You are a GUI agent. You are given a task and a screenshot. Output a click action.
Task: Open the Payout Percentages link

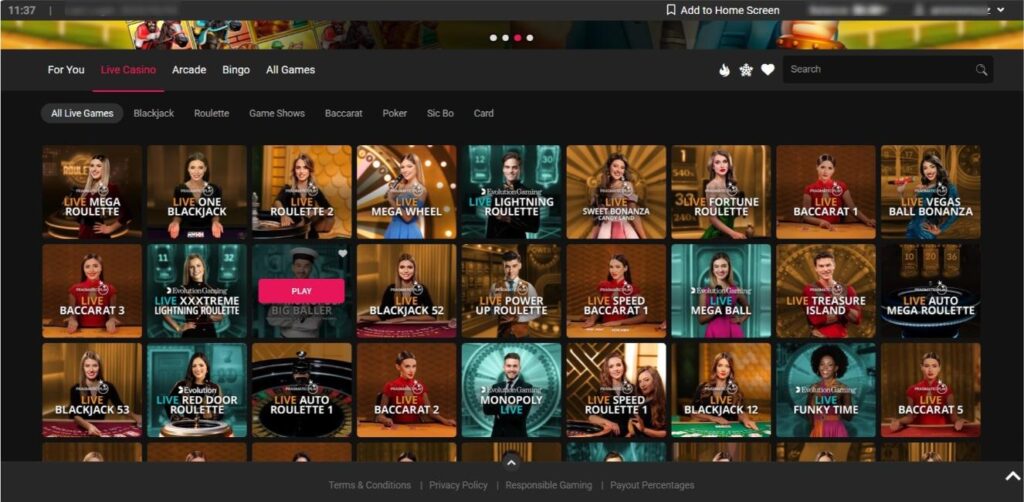click(x=652, y=485)
